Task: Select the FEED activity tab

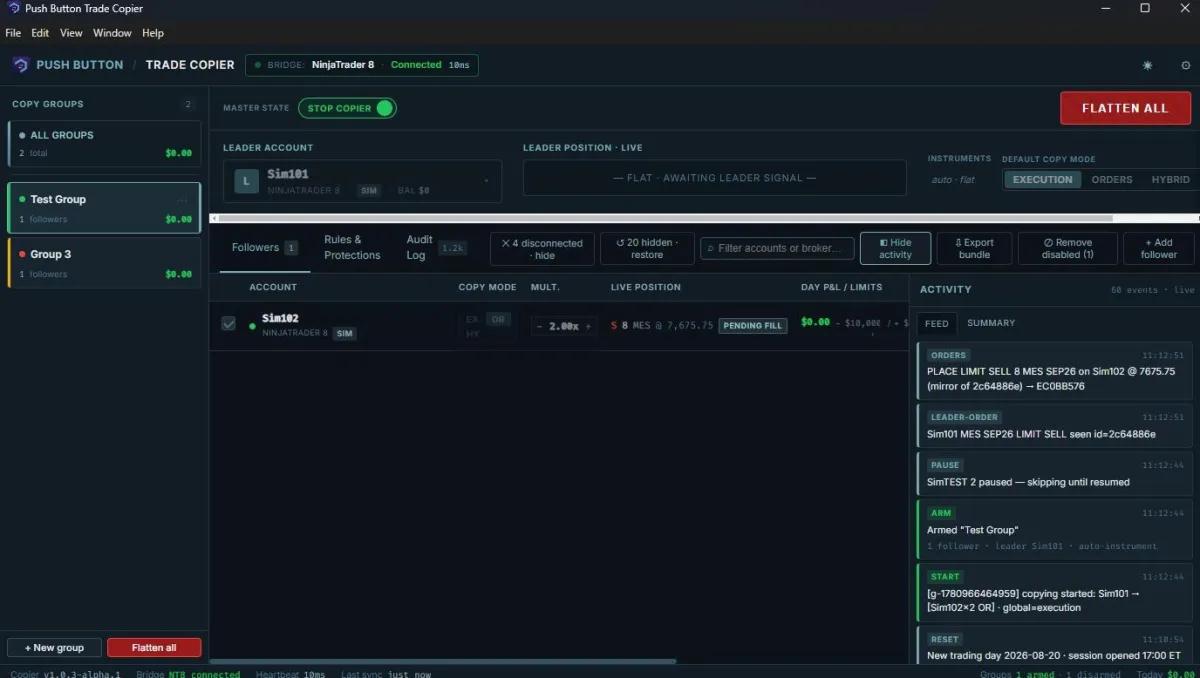Action: 937,323
